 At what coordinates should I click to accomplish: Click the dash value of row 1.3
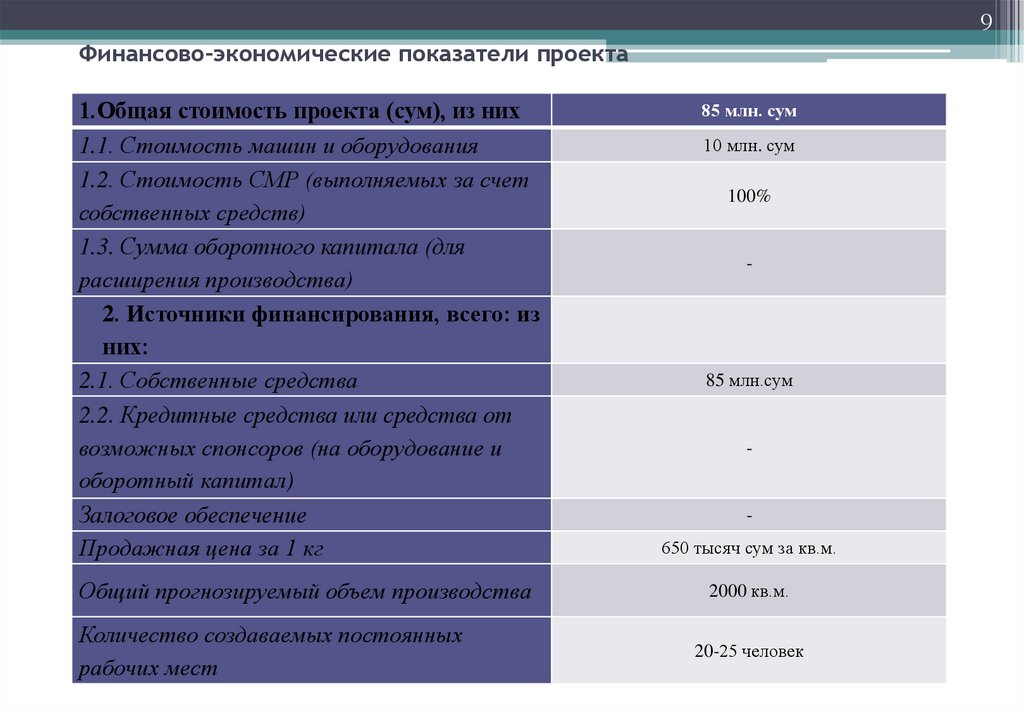749,264
